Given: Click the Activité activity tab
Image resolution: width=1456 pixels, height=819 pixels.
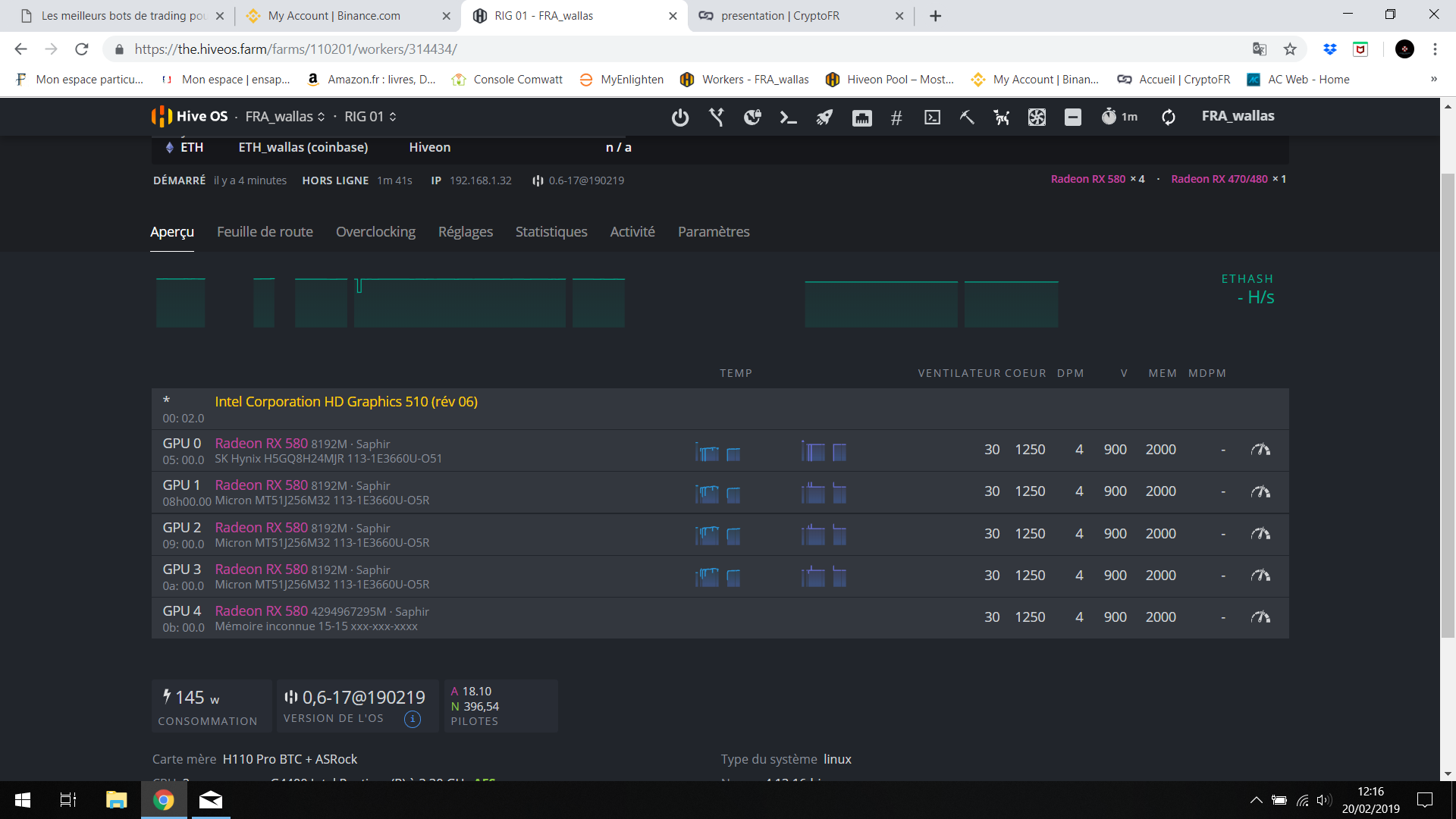Looking at the screenshot, I should click(632, 231).
